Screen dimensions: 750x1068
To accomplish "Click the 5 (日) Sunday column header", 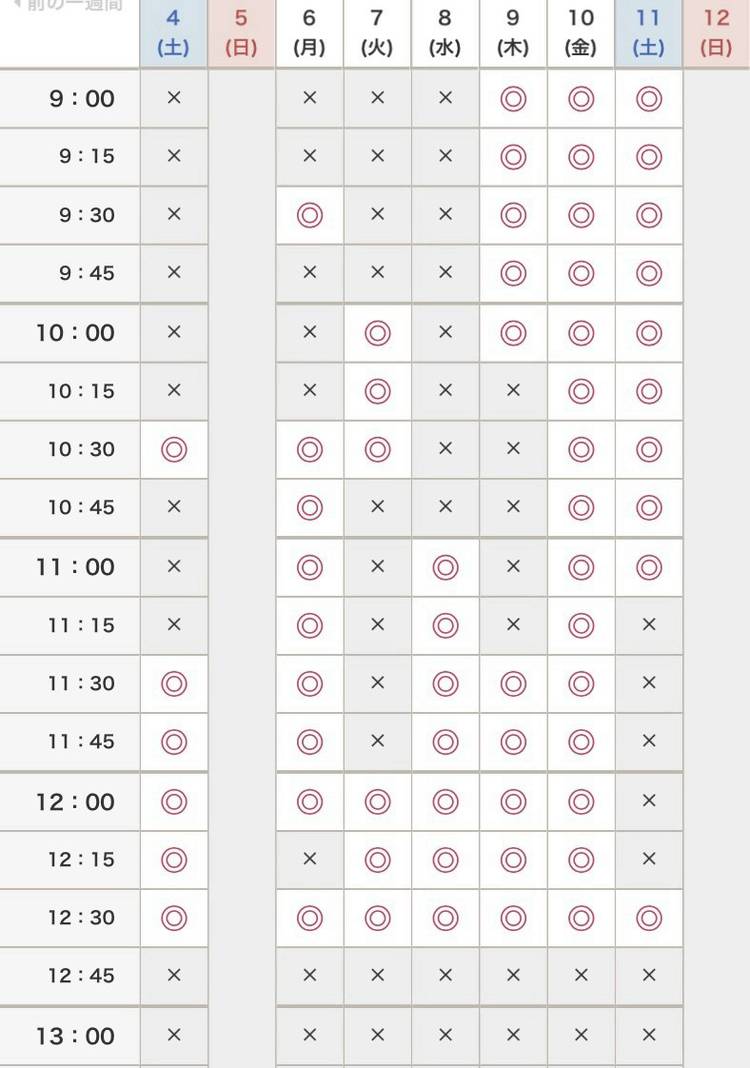I will tap(241, 33).
